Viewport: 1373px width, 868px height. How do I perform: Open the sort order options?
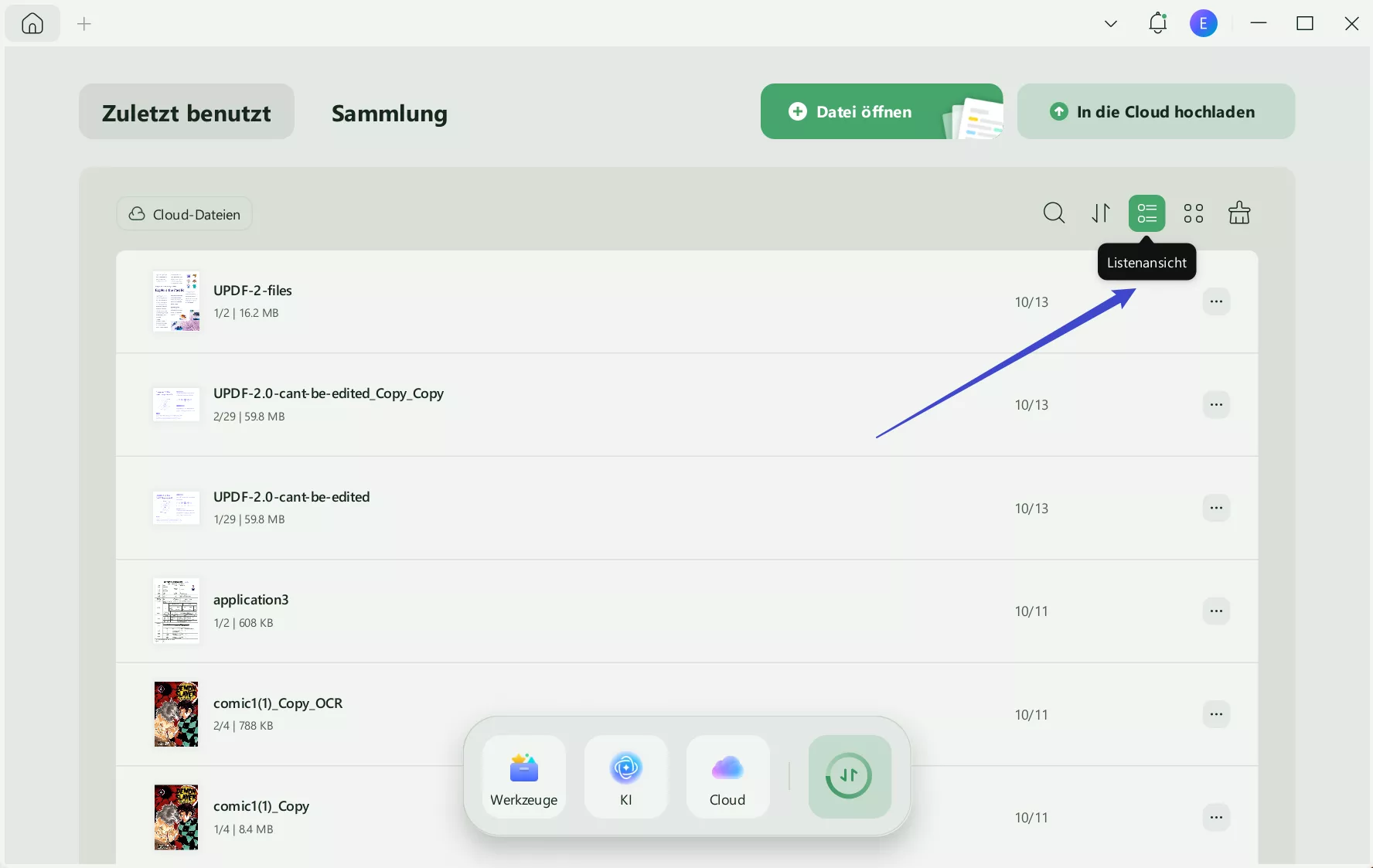1101,213
